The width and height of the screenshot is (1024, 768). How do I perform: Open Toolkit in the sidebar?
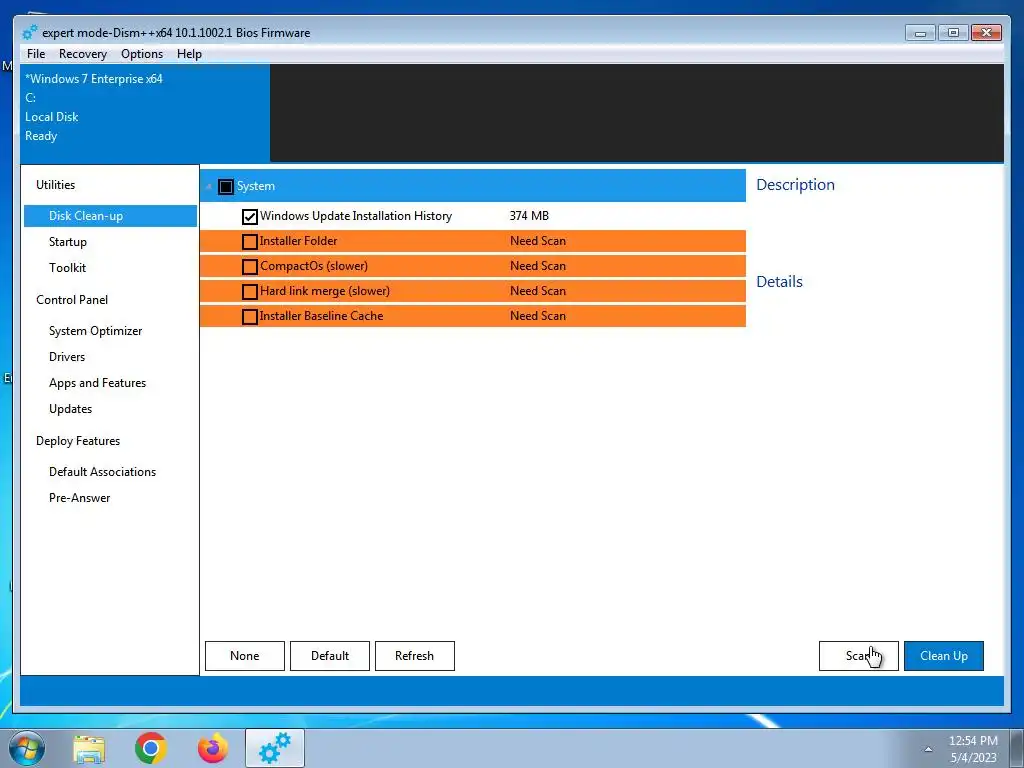pos(67,268)
